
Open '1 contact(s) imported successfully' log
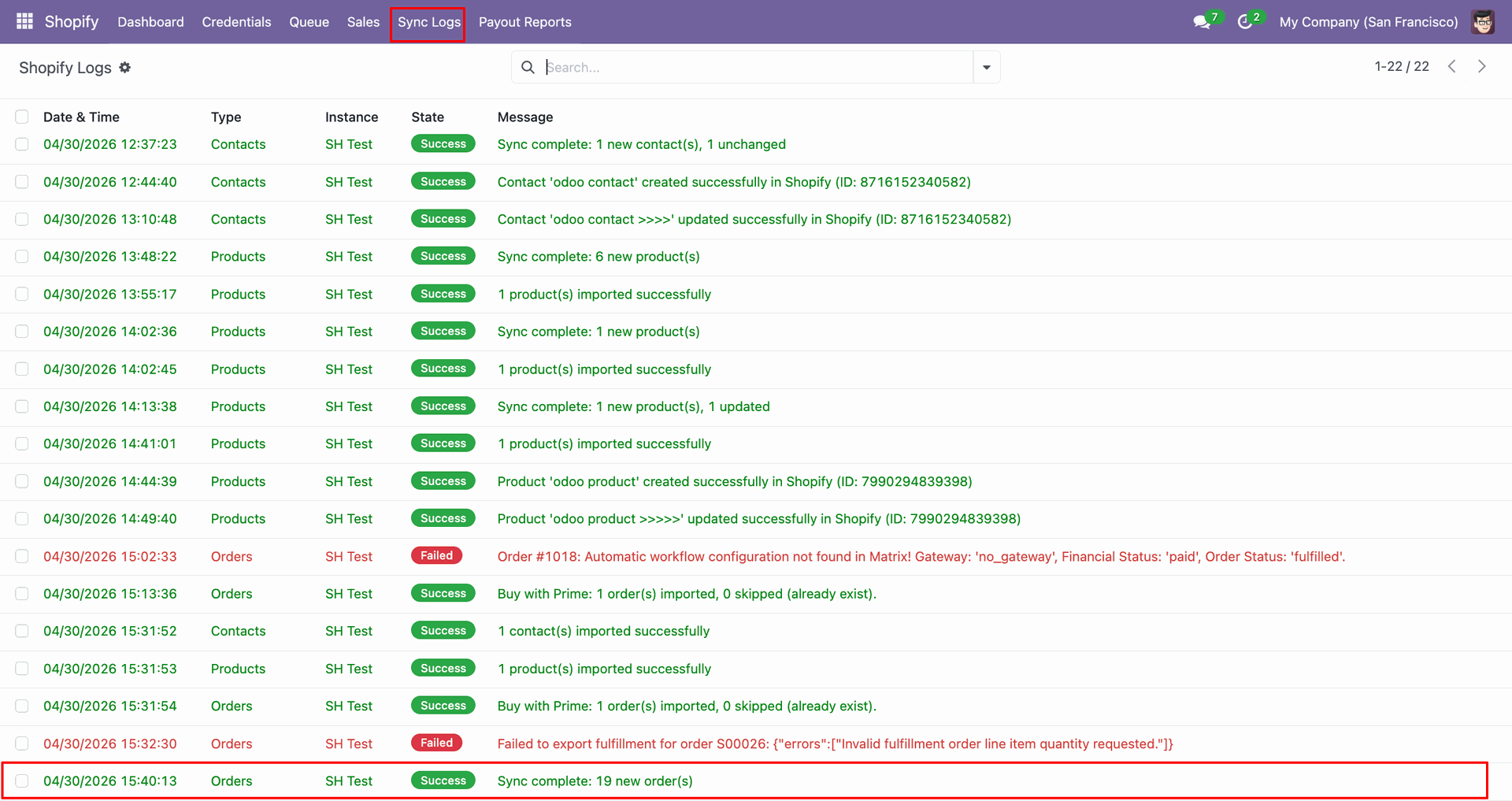point(603,632)
